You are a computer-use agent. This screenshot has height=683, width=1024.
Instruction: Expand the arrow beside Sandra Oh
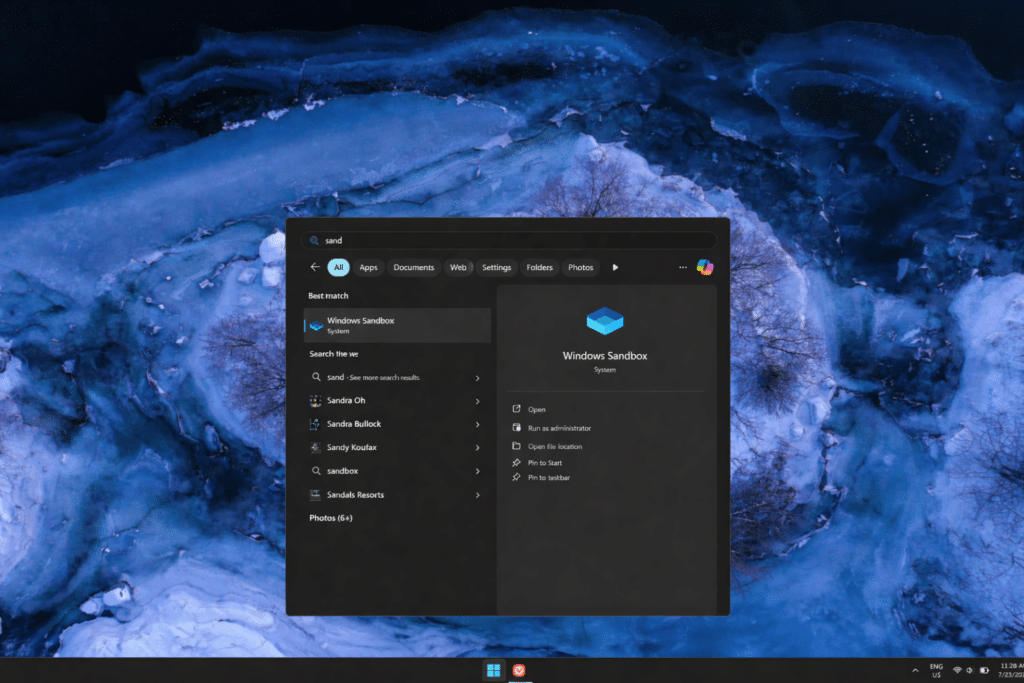[477, 402]
